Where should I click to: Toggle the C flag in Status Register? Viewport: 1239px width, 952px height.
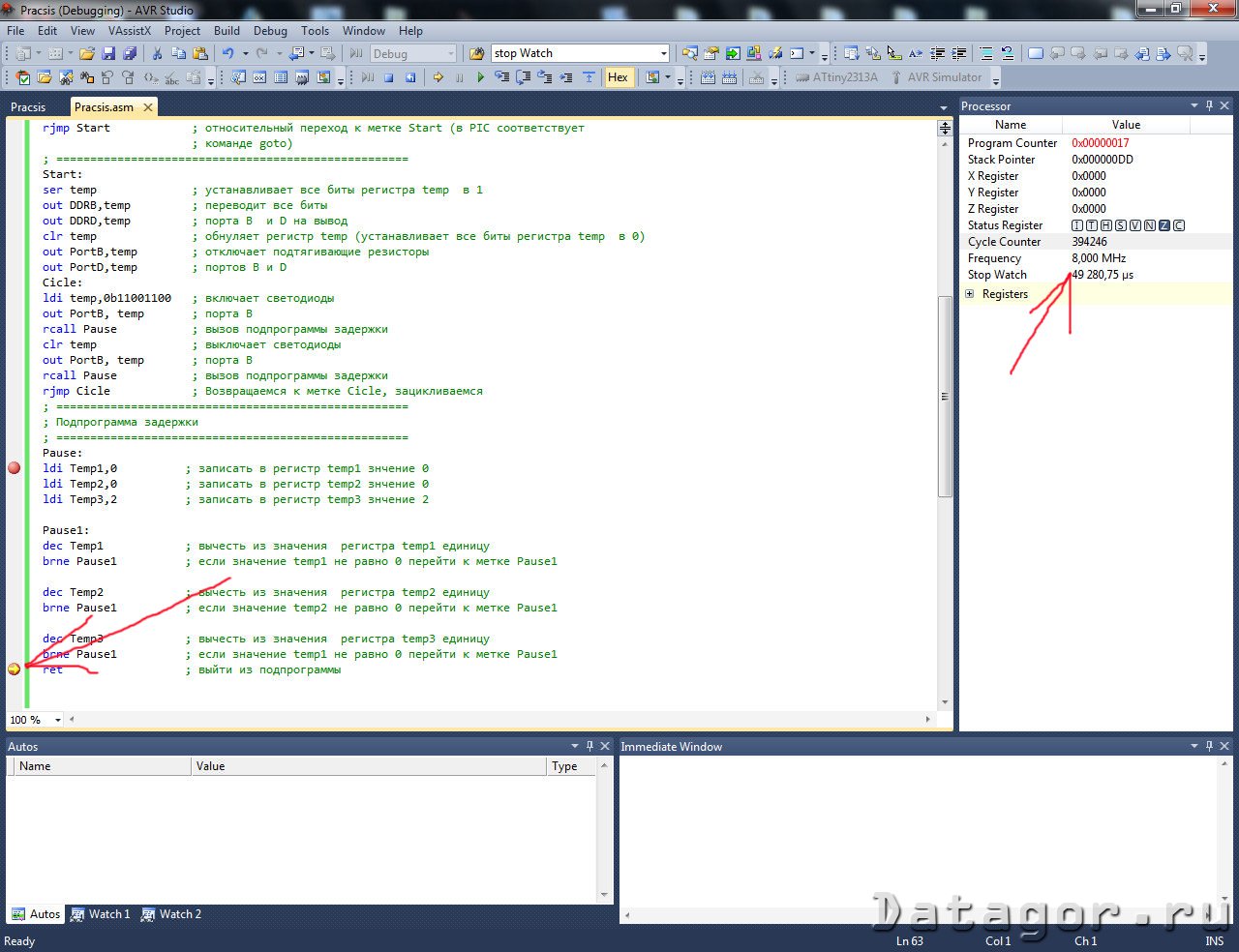[x=1179, y=225]
